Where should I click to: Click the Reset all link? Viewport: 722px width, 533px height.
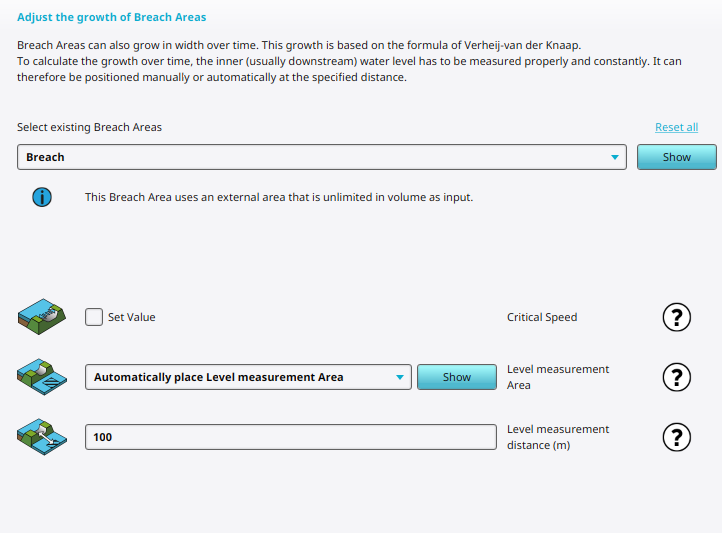pos(676,127)
